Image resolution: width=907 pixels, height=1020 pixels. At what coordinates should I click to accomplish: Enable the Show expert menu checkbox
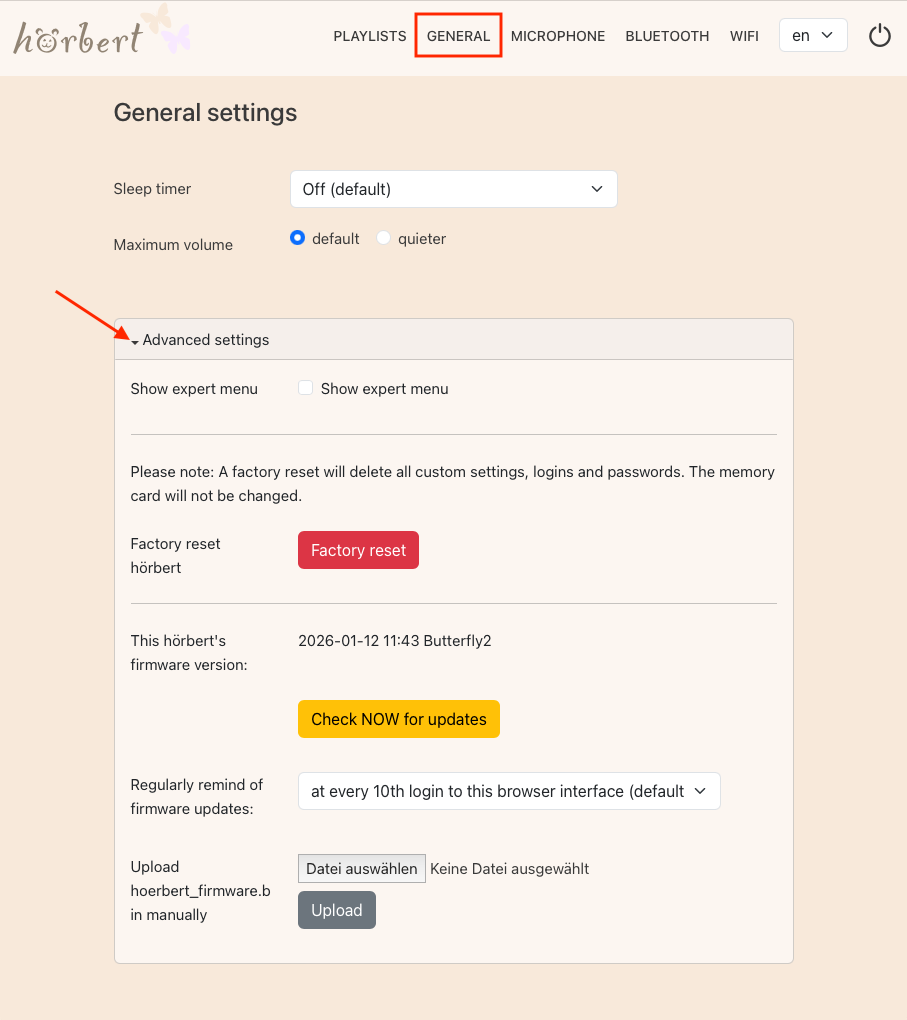(306, 388)
